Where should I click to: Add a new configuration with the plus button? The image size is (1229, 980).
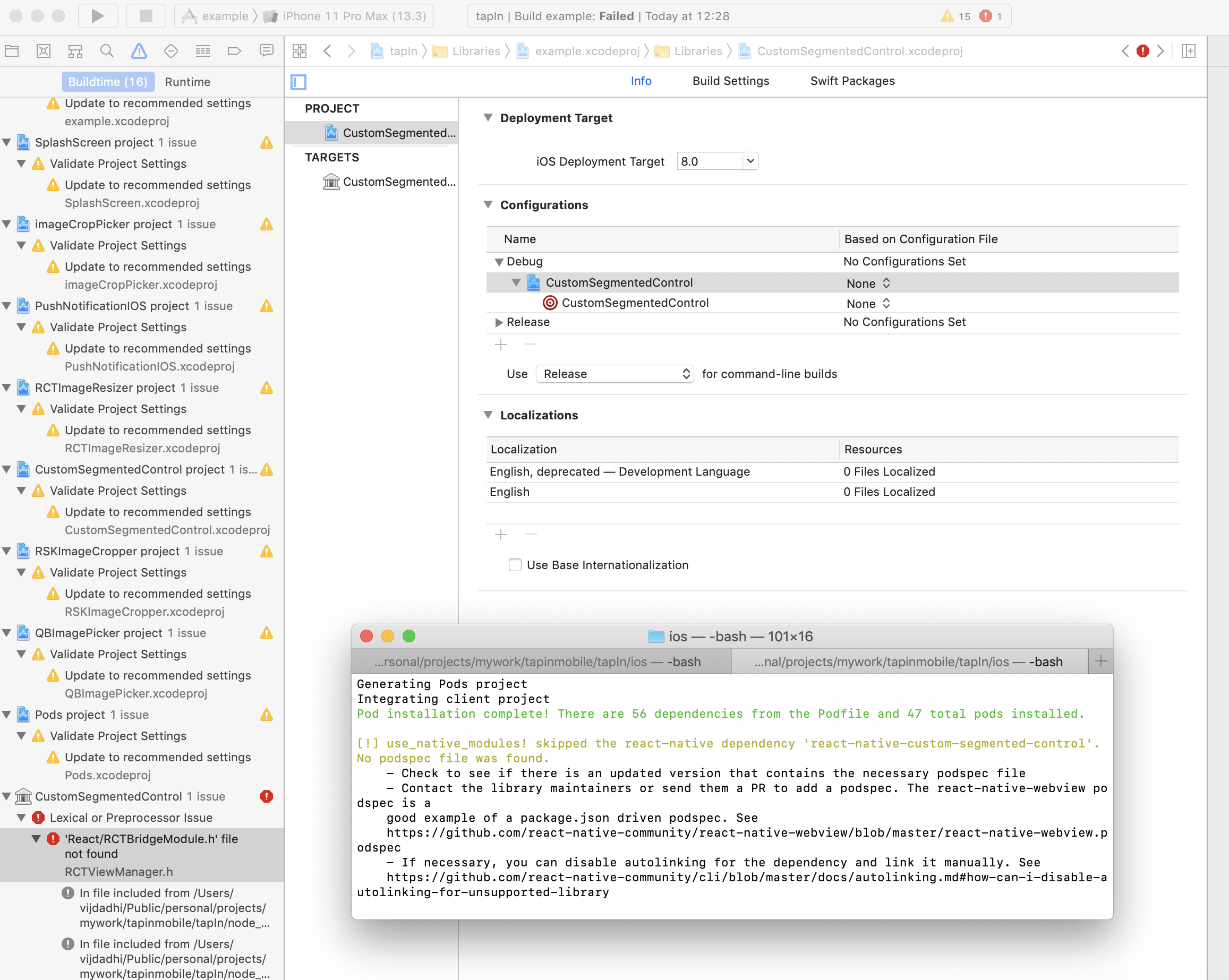click(500, 344)
